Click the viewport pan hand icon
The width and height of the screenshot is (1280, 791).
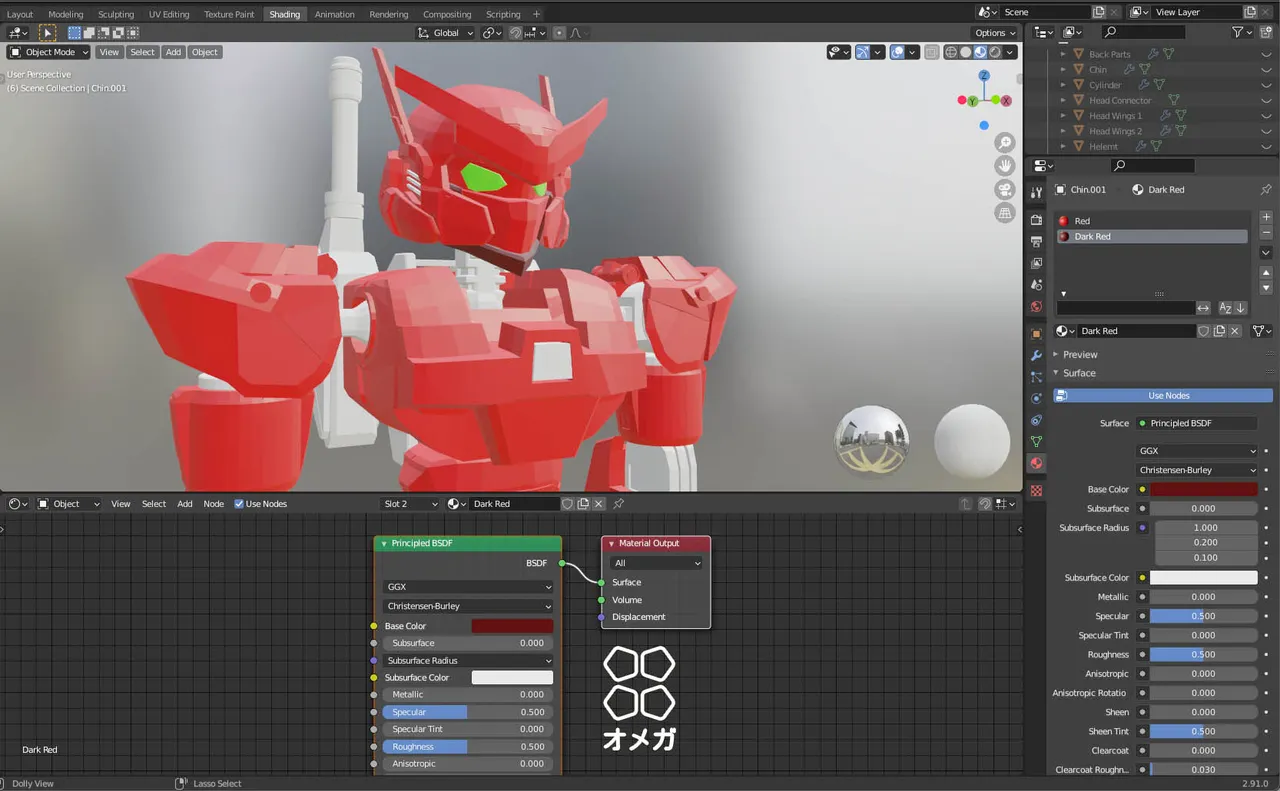point(1005,166)
